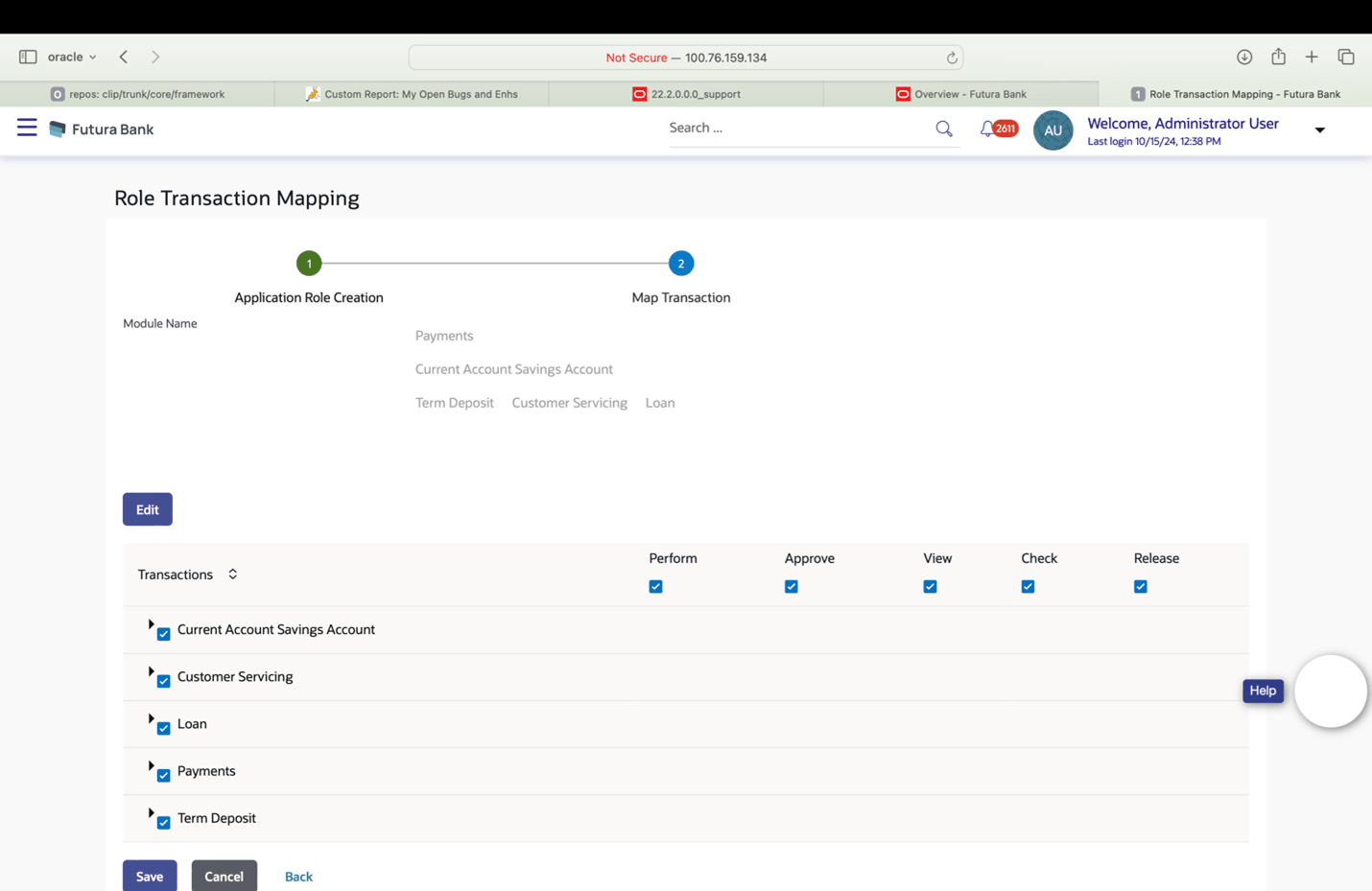
Task: Go back in browser history
Action: tap(124, 58)
